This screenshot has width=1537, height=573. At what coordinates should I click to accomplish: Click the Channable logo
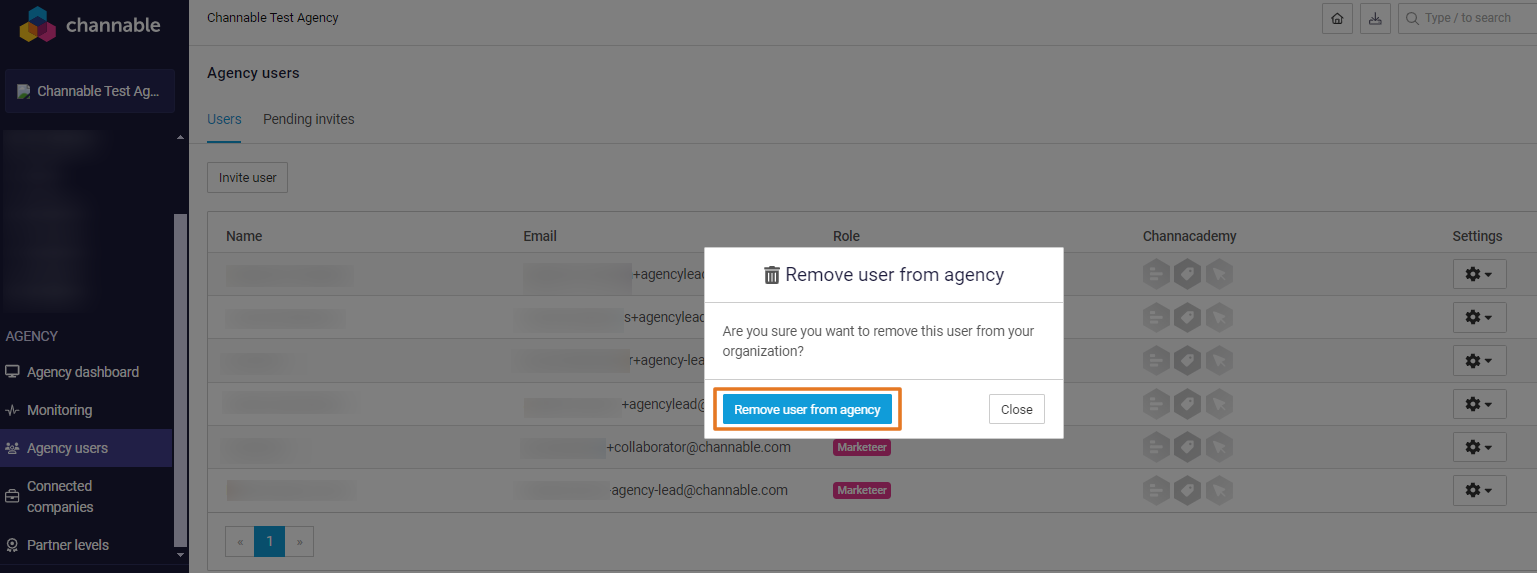pyautogui.click(x=90, y=25)
